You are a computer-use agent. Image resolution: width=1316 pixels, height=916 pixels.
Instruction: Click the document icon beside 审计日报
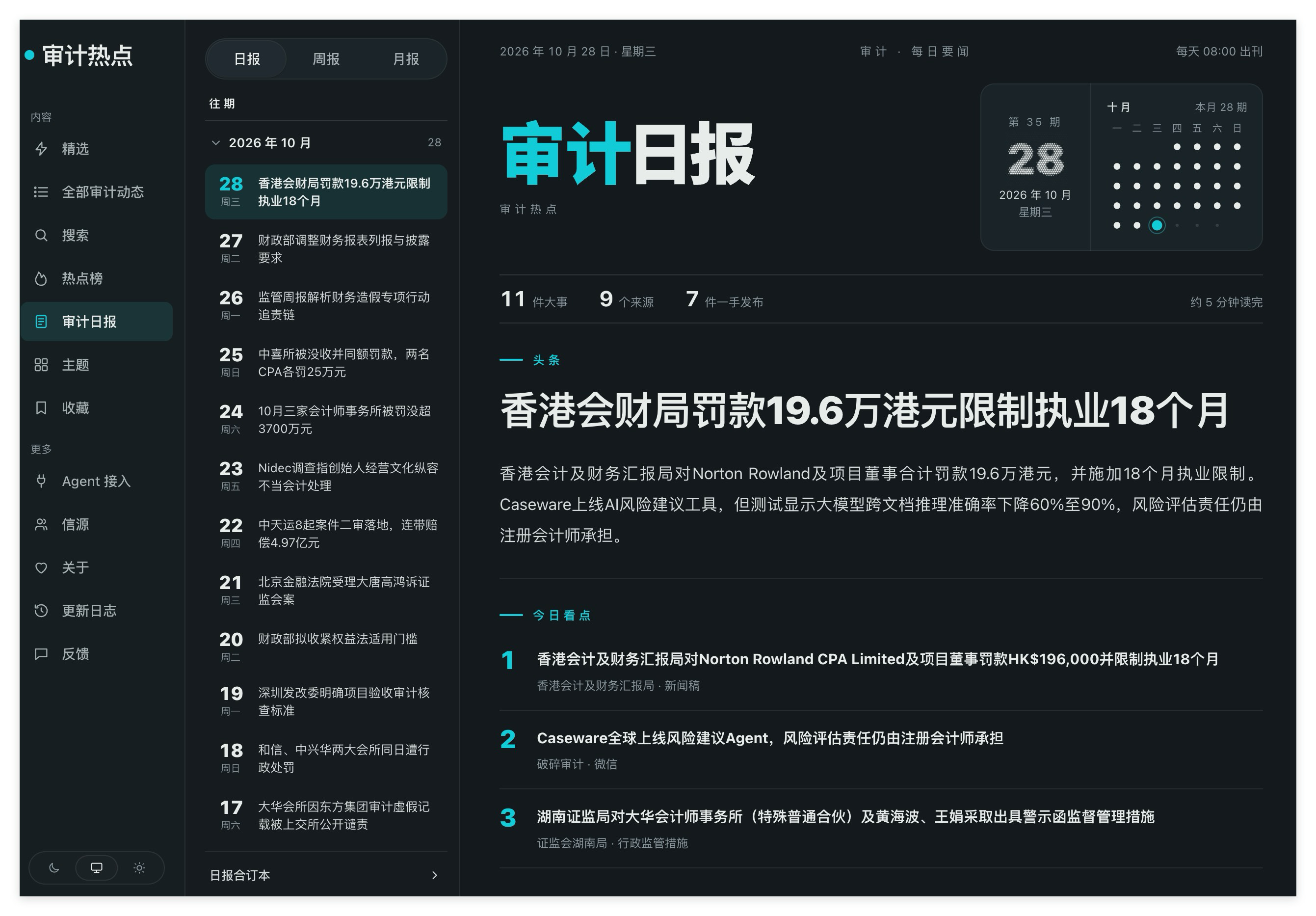coord(41,322)
